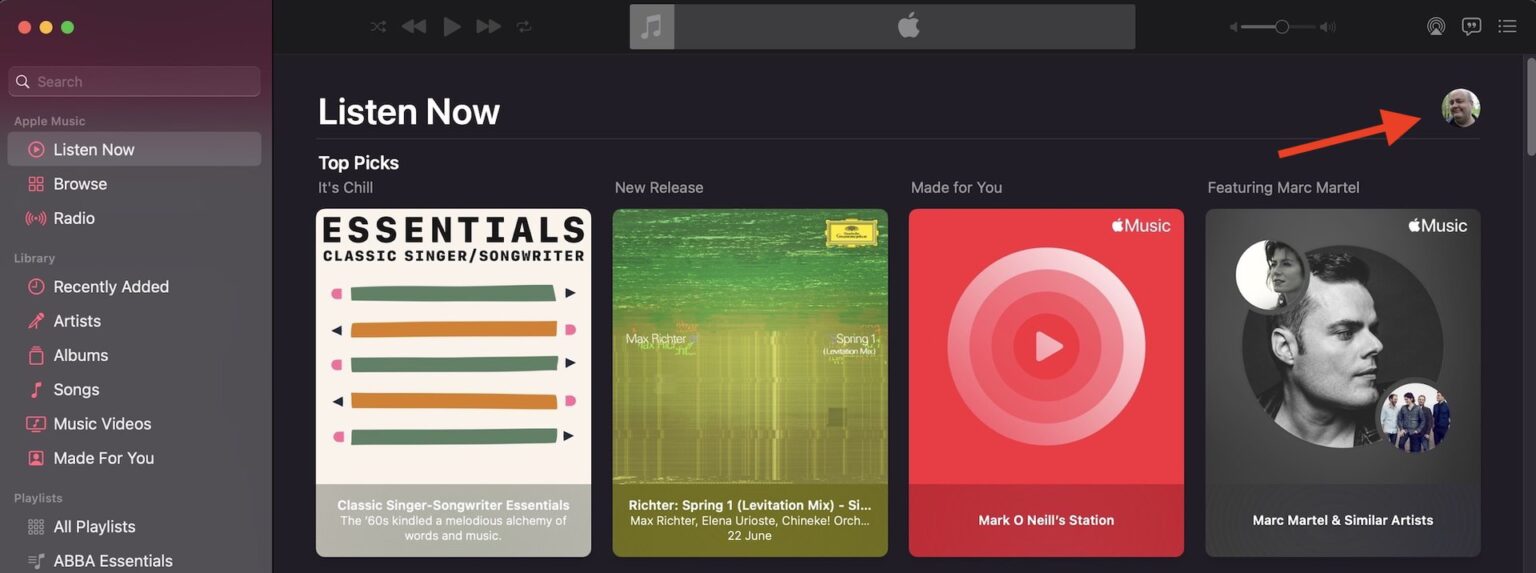This screenshot has height=573, width=1536.
Task: Click the magnifying glass search icon
Action: (x=23, y=82)
